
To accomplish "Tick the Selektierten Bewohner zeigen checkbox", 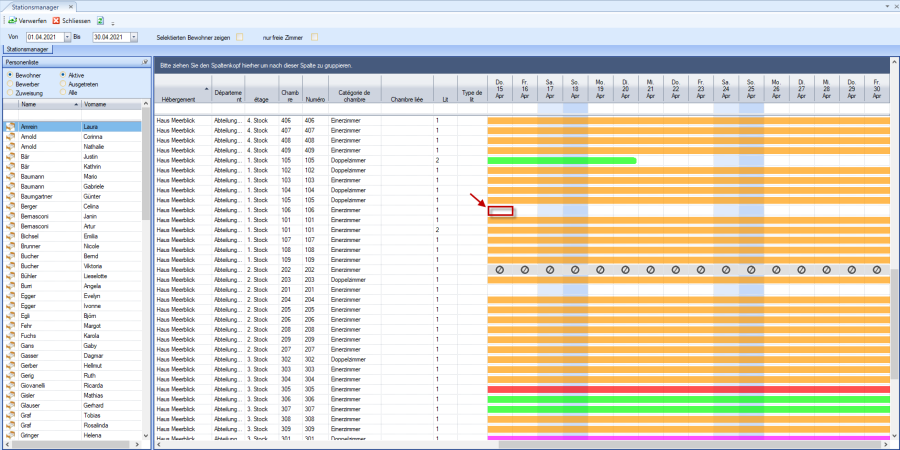I will point(240,37).
